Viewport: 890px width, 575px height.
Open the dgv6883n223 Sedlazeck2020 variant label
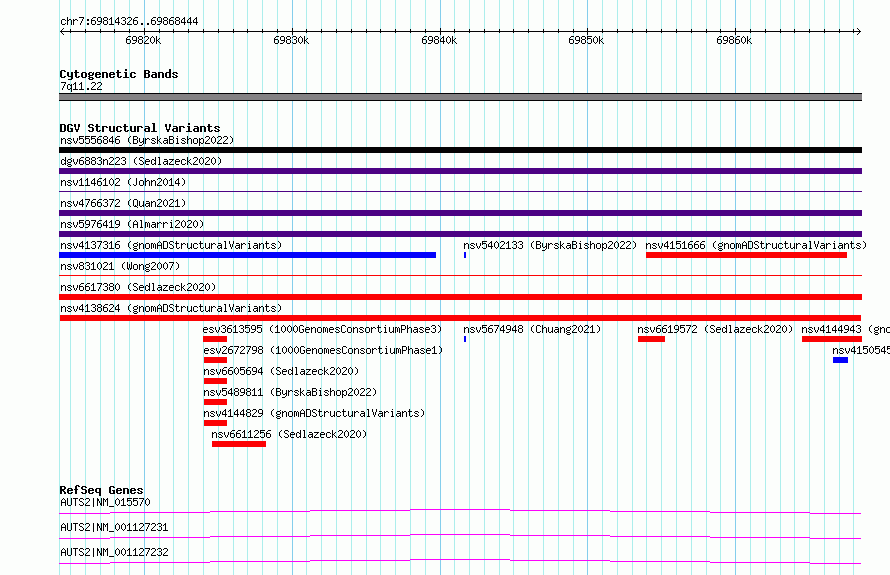[141, 161]
